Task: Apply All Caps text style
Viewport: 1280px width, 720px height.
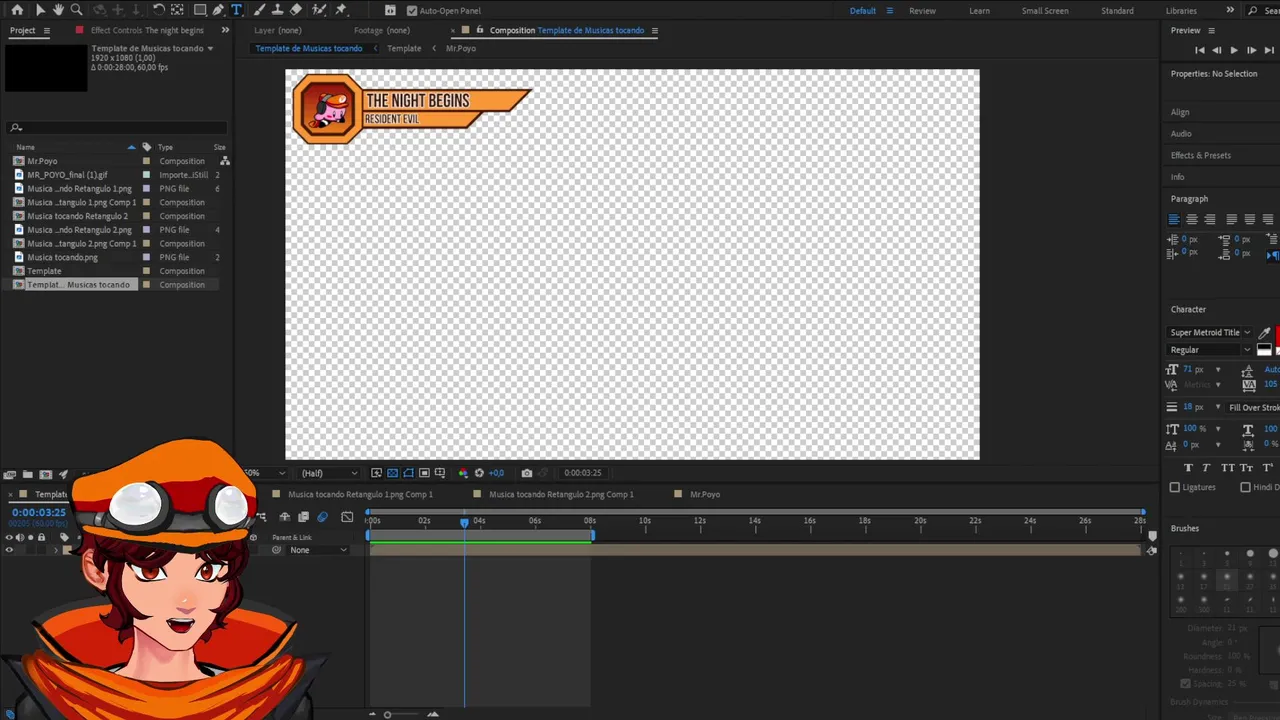Action: (1227, 467)
